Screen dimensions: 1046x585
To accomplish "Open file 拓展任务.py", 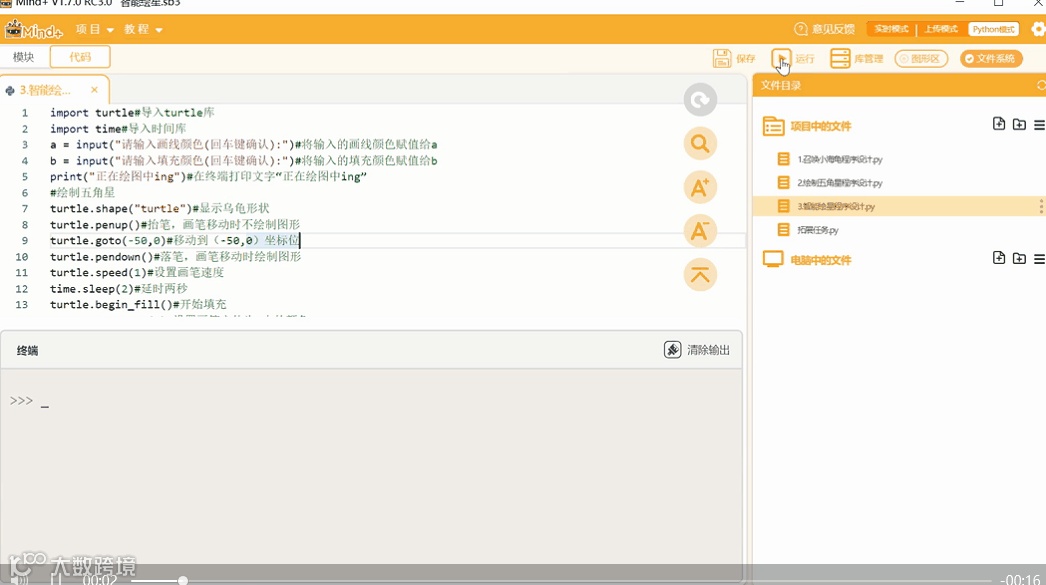I will coord(818,230).
